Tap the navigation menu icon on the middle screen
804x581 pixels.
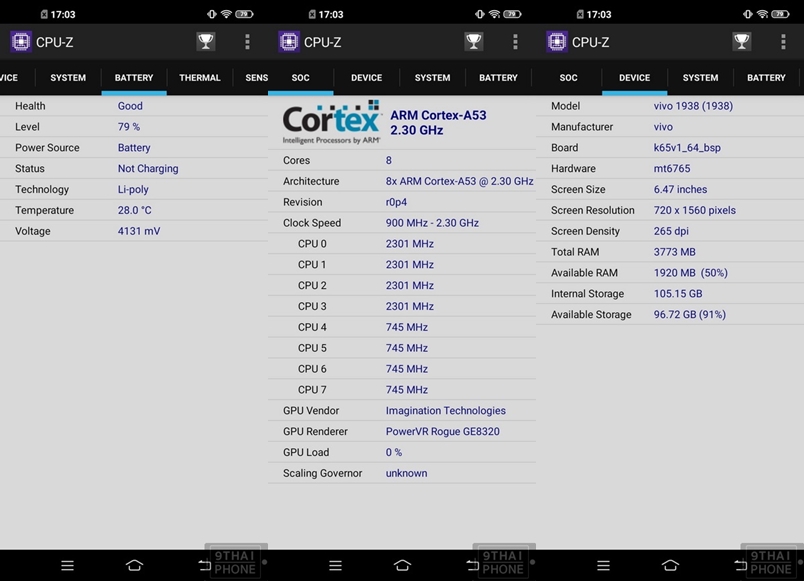(x=335, y=565)
